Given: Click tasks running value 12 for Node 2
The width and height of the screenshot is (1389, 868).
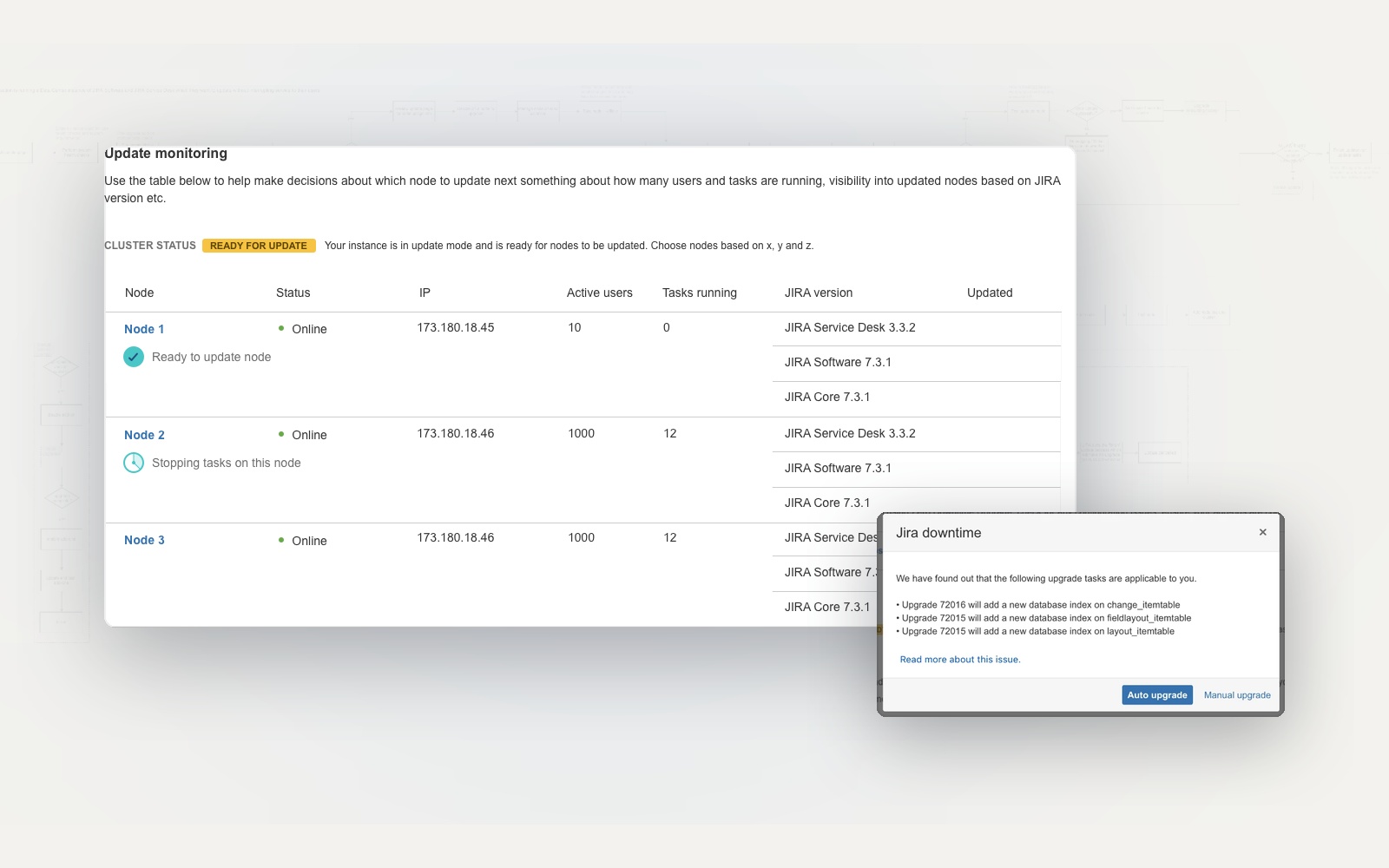Looking at the screenshot, I should click(670, 433).
